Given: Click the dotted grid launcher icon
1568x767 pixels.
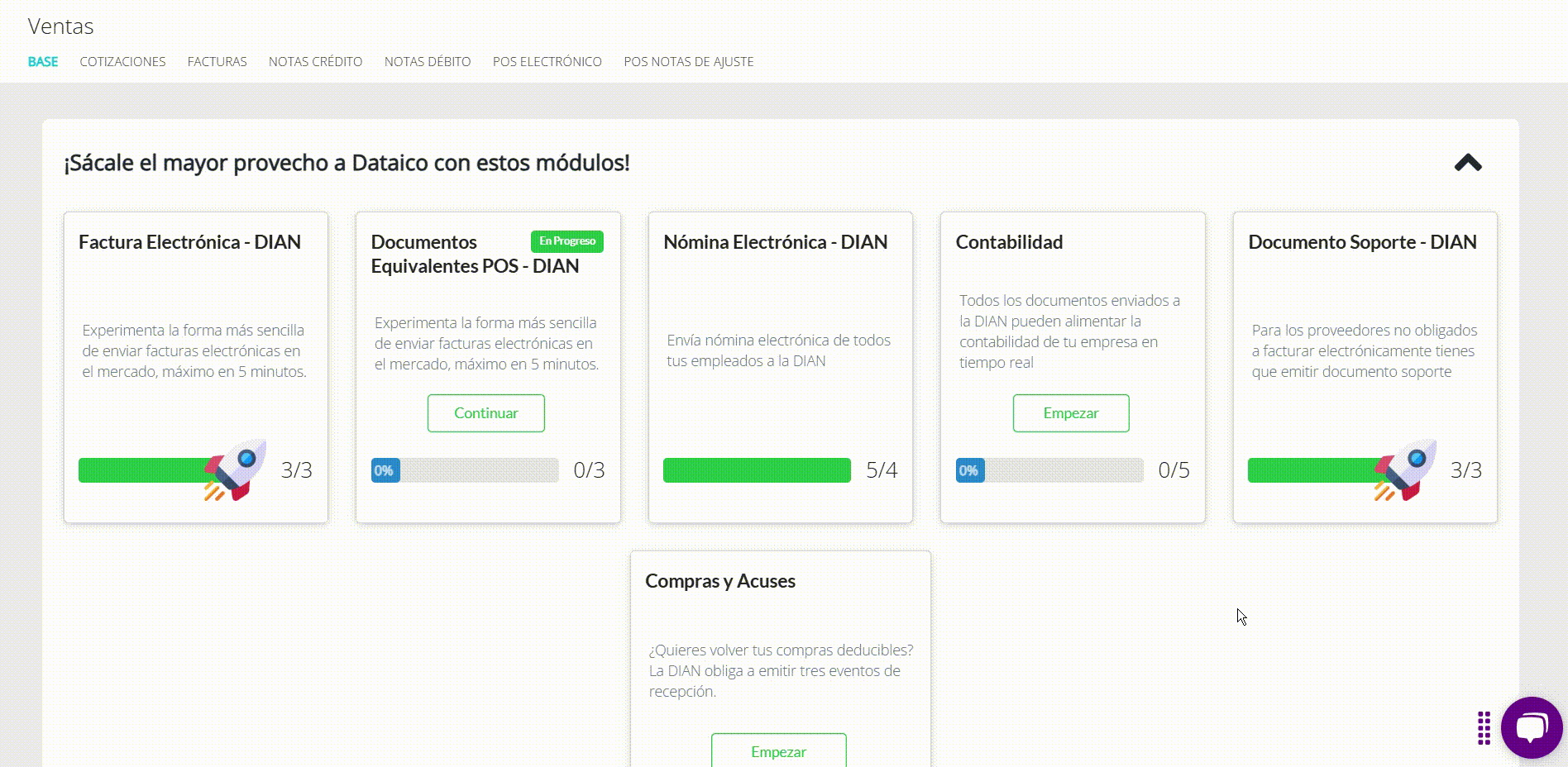Looking at the screenshot, I should (1483, 728).
